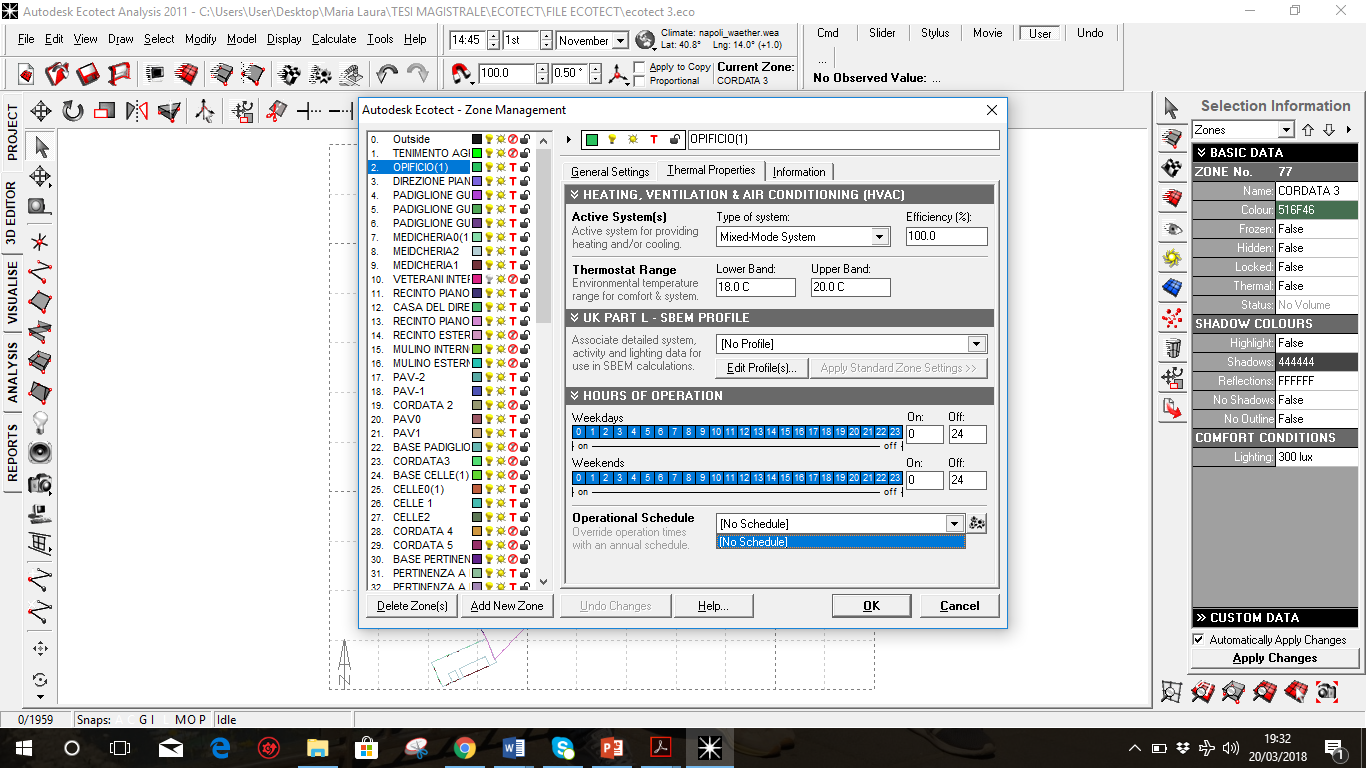Click the scissors cut tool icon

pyautogui.click(x=277, y=111)
